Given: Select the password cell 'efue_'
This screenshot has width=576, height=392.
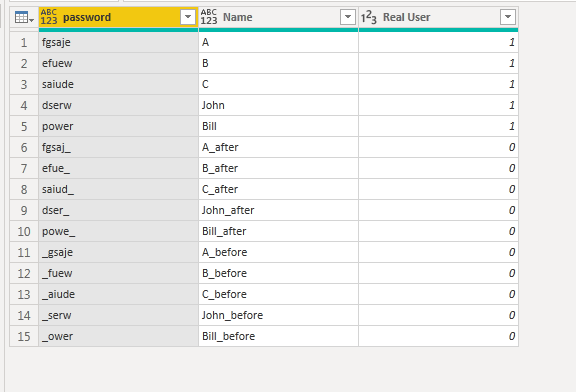Looking at the screenshot, I should pyautogui.click(x=118, y=168).
